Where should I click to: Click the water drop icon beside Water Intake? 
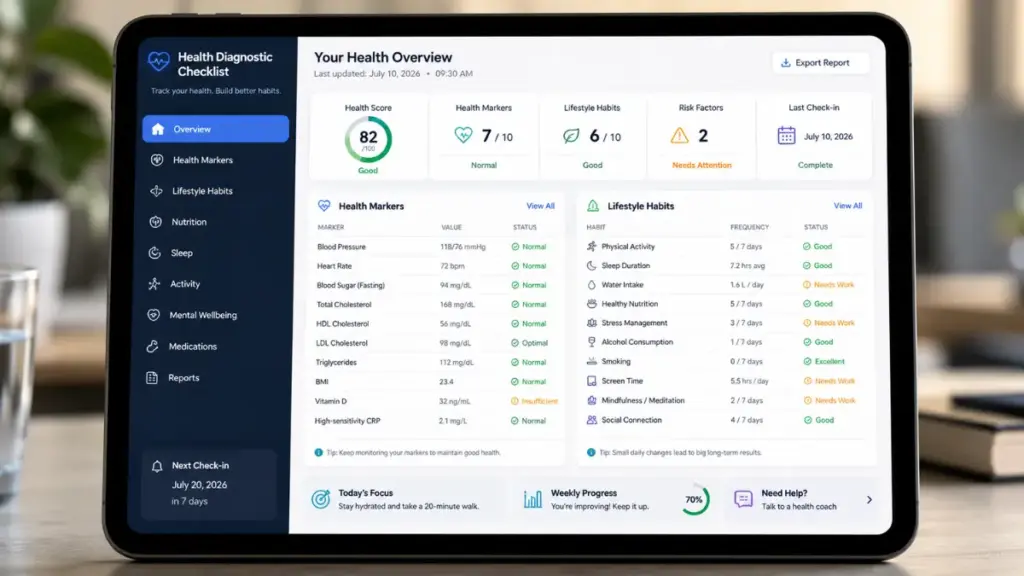click(x=592, y=285)
